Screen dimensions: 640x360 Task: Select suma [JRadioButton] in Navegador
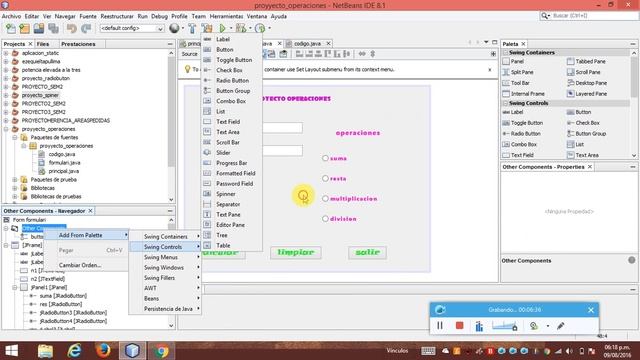point(63,296)
